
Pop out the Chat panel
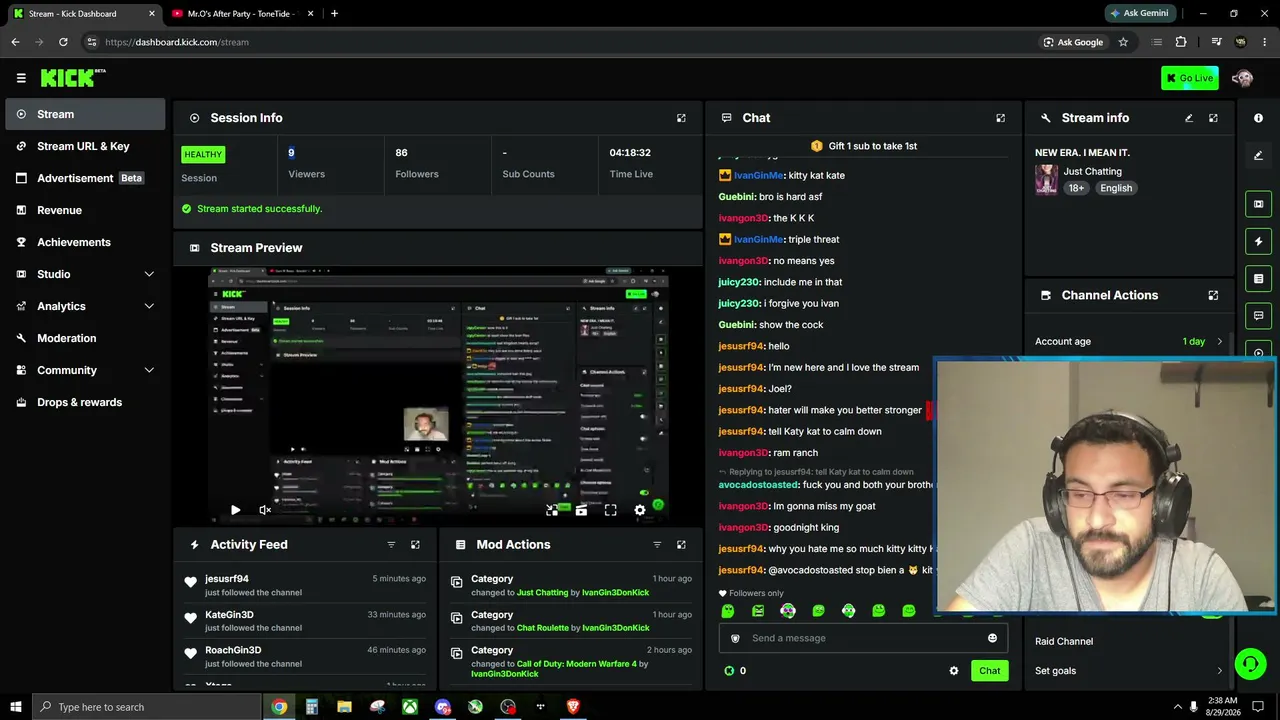tap(1000, 118)
